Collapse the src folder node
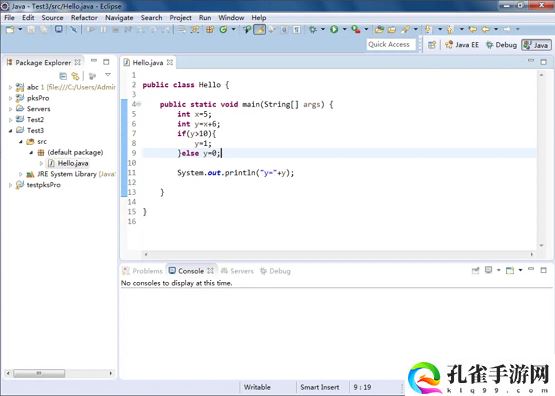The width and height of the screenshot is (555, 396). pyautogui.click(x=21, y=142)
